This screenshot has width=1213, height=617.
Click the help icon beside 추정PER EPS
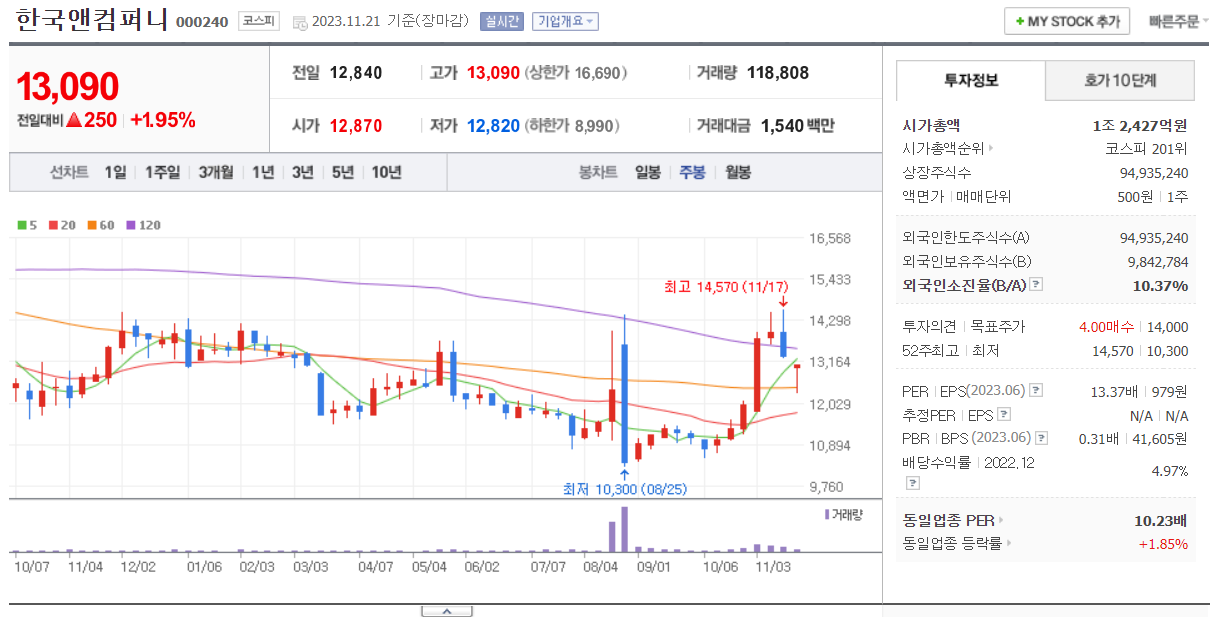(1004, 415)
